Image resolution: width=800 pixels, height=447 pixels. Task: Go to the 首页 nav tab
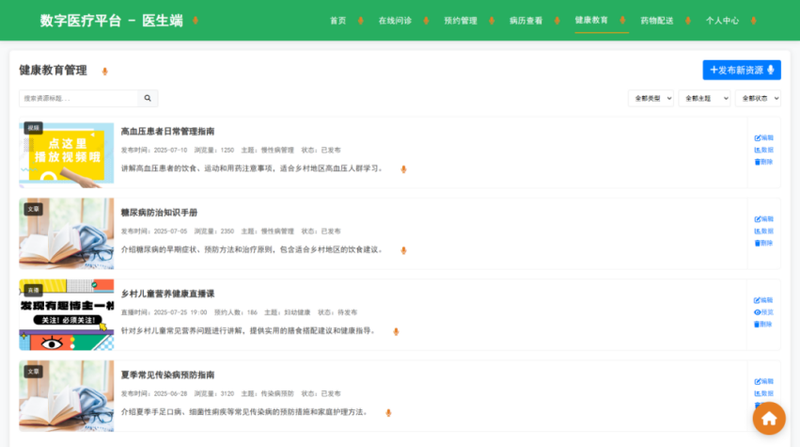click(x=338, y=20)
